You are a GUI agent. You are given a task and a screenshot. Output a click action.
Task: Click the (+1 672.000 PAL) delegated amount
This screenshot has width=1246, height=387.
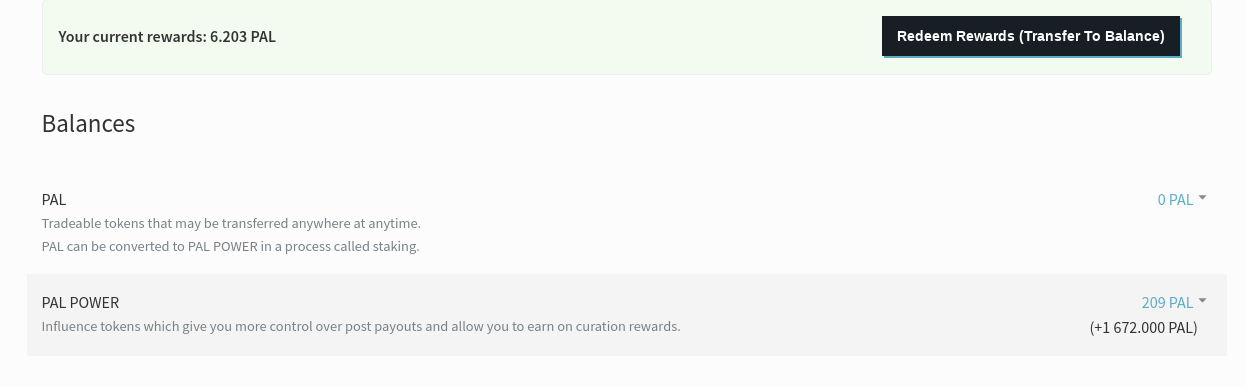click(x=1143, y=327)
